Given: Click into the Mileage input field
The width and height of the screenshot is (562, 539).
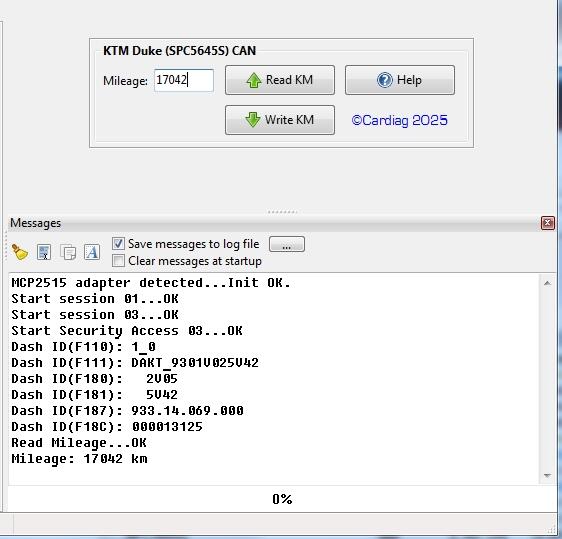Looking at the screenshot, I should 184,80.
